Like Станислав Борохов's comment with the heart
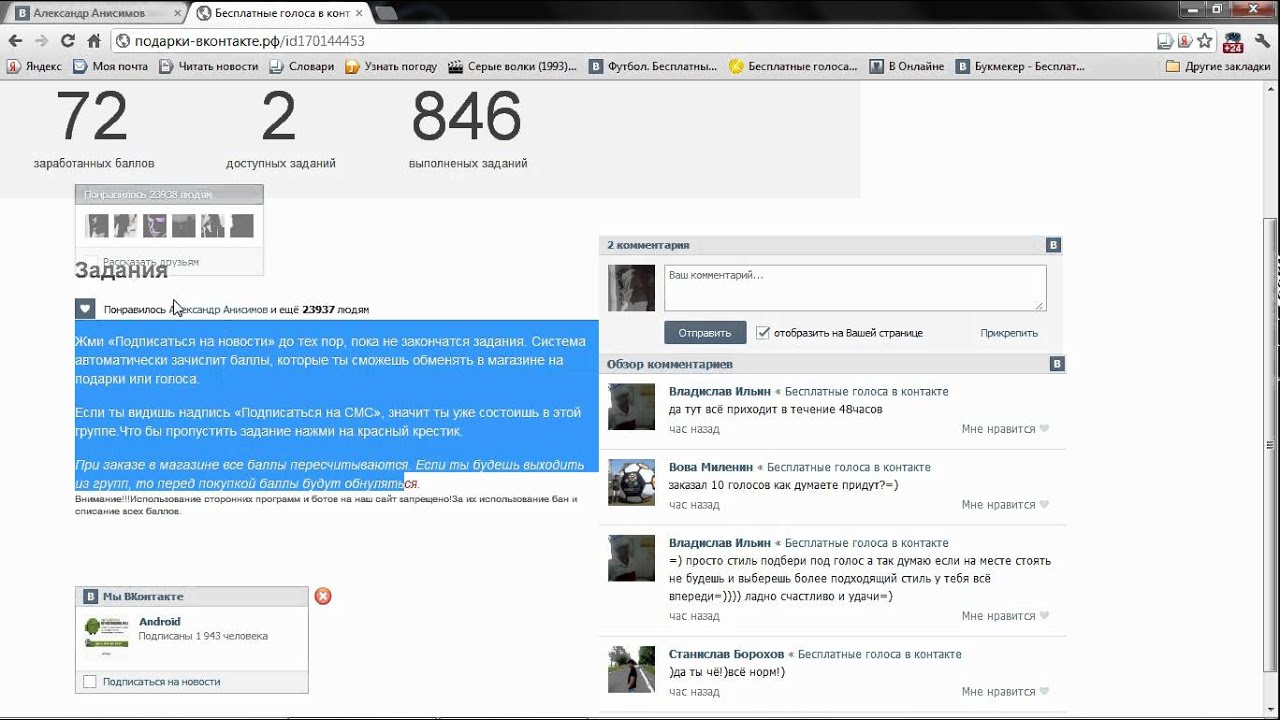The image size is (1280, 720). pyautogui.click(x=1044, y=692)
